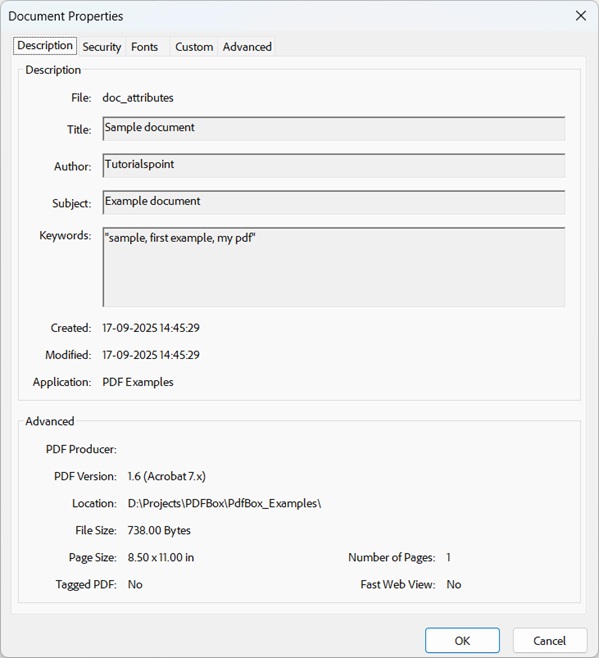Click the Created date value
600x658 pixels.
click(x=151, y=328)
